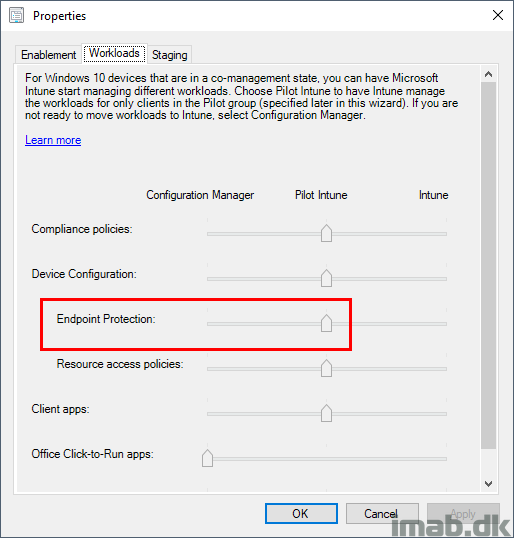
Task: Switch to the Enablement tab
Action: 48,55
